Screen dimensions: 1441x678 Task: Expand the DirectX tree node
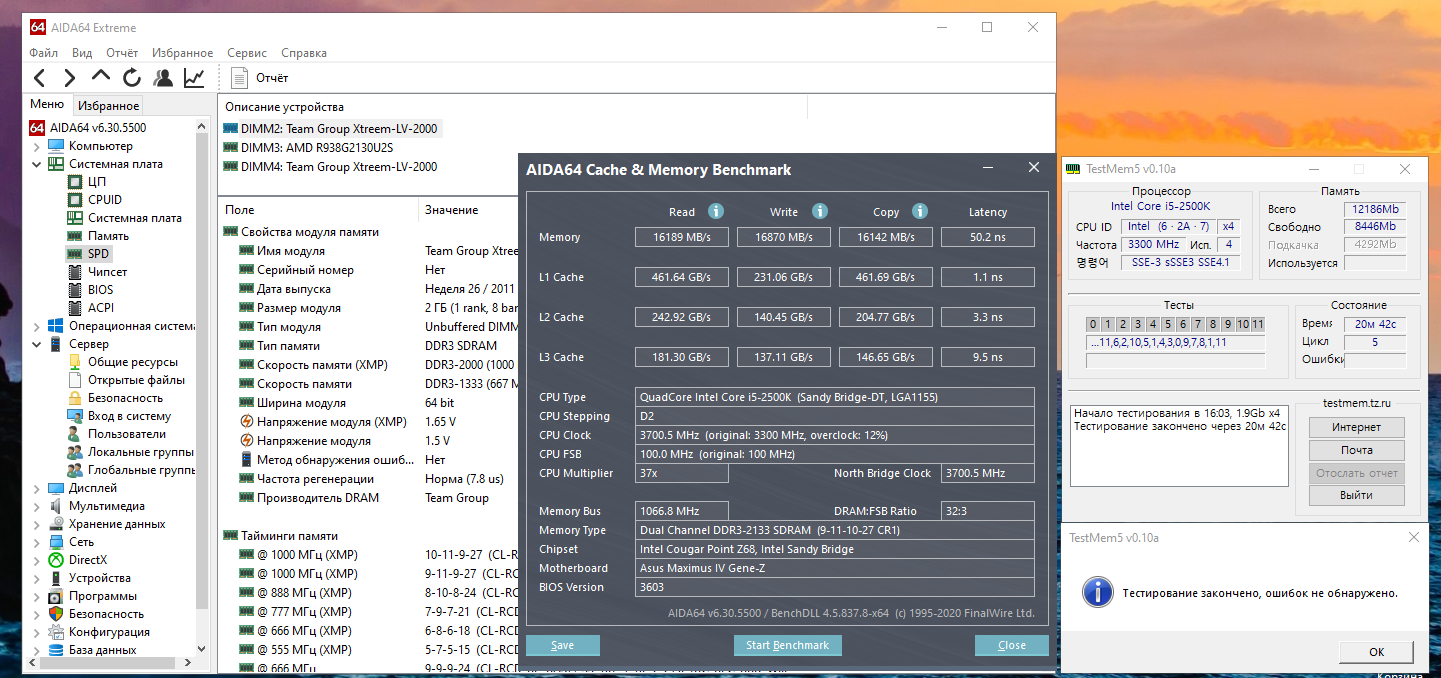click(x=37, y=560)
